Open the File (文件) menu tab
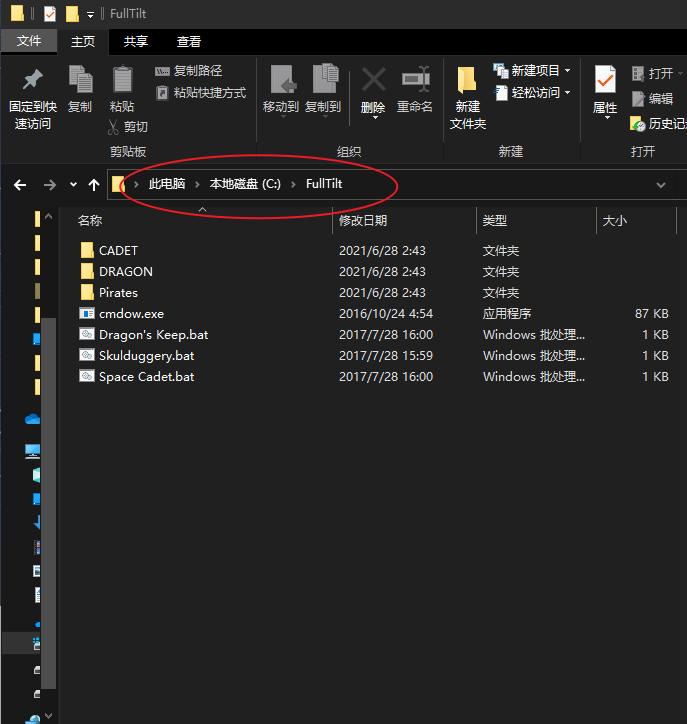Screen dimensions: 687x724 coord(29,41)
